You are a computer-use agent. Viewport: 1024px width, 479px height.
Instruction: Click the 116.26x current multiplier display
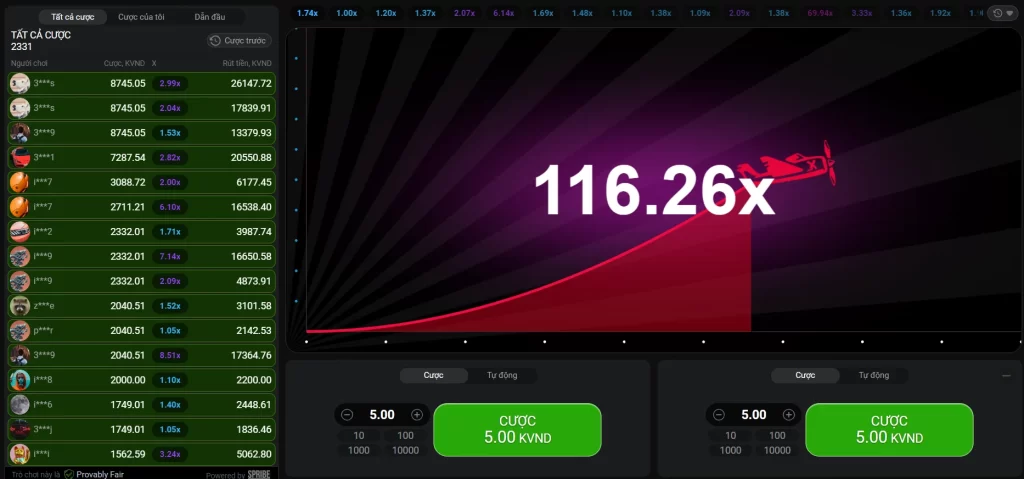click(x=654, y=190)
